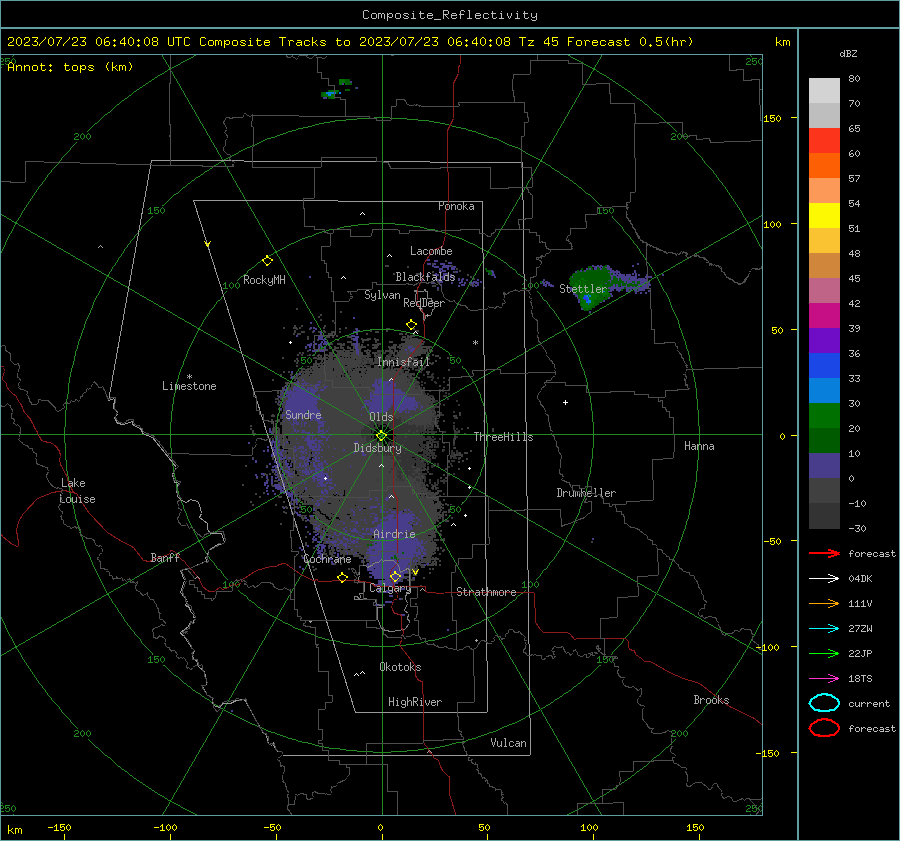The image size is (900, 841).
Task: Click the white plus marker west of Hanna
Action: coord(565,402)
